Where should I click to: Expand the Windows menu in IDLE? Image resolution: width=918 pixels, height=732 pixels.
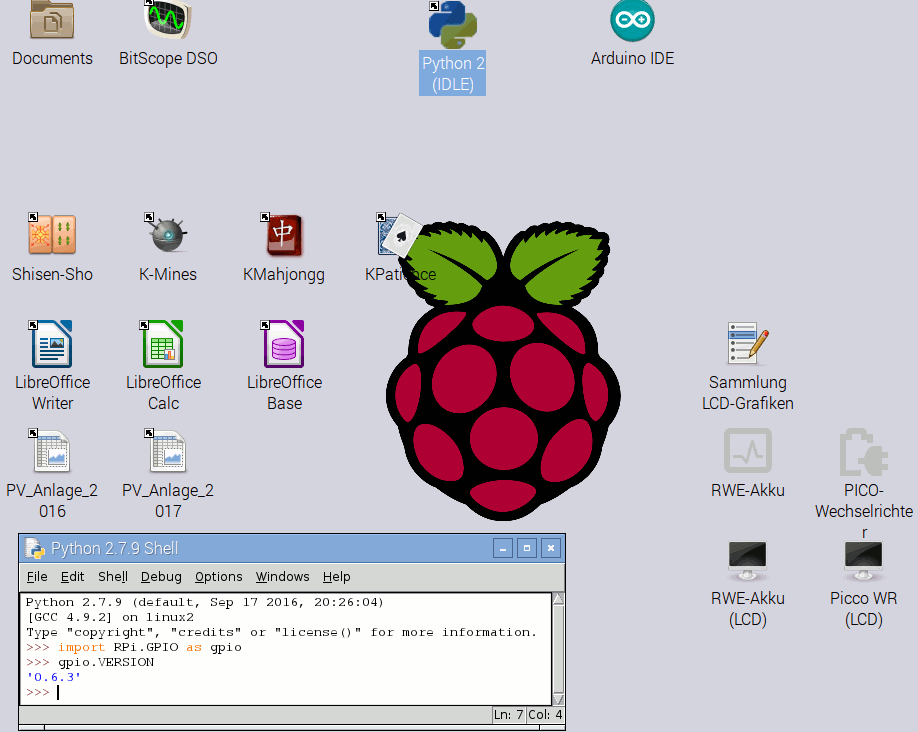coord(282,577)
